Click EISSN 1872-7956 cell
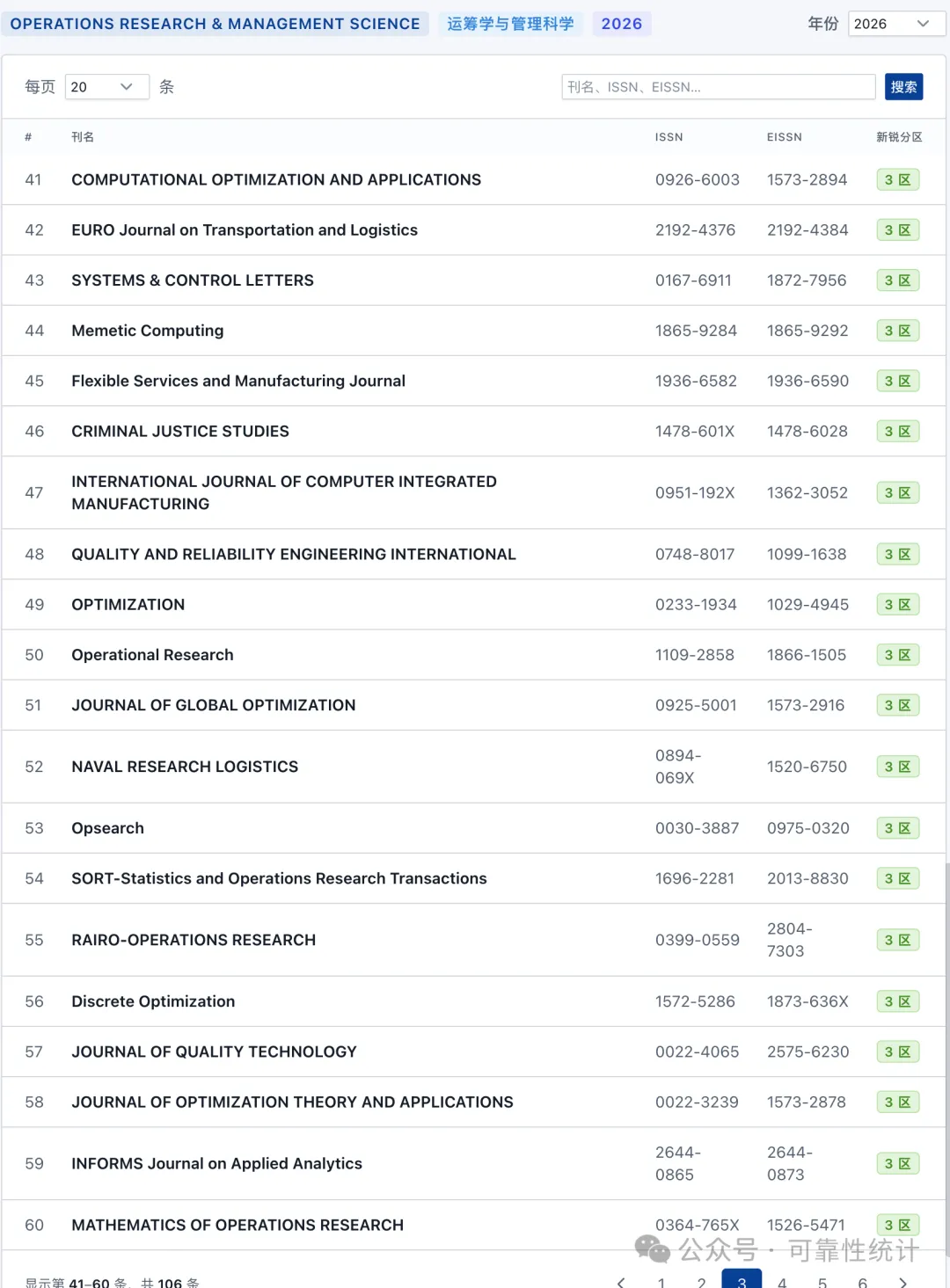 click(x=807, y=280)
